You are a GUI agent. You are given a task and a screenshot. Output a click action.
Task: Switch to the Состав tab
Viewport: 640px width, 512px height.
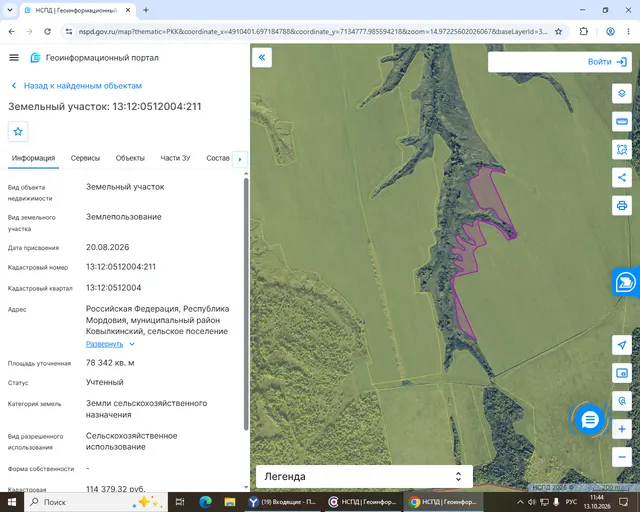click(218, 158)
